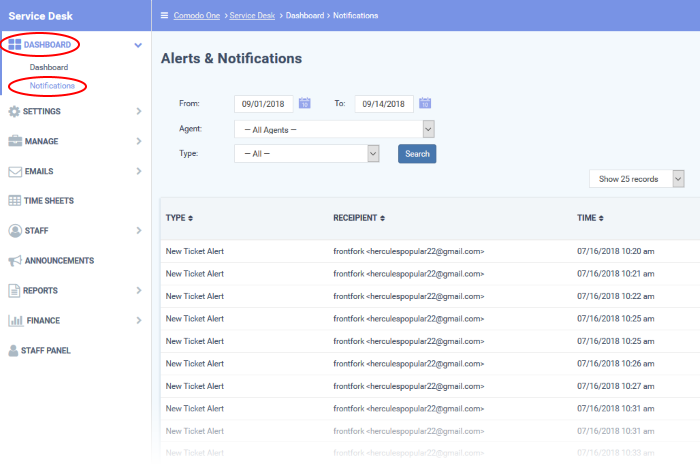Change the Show 25 records dropdown
Viewport: 700px width, 467px height.
tap(636, 178)
